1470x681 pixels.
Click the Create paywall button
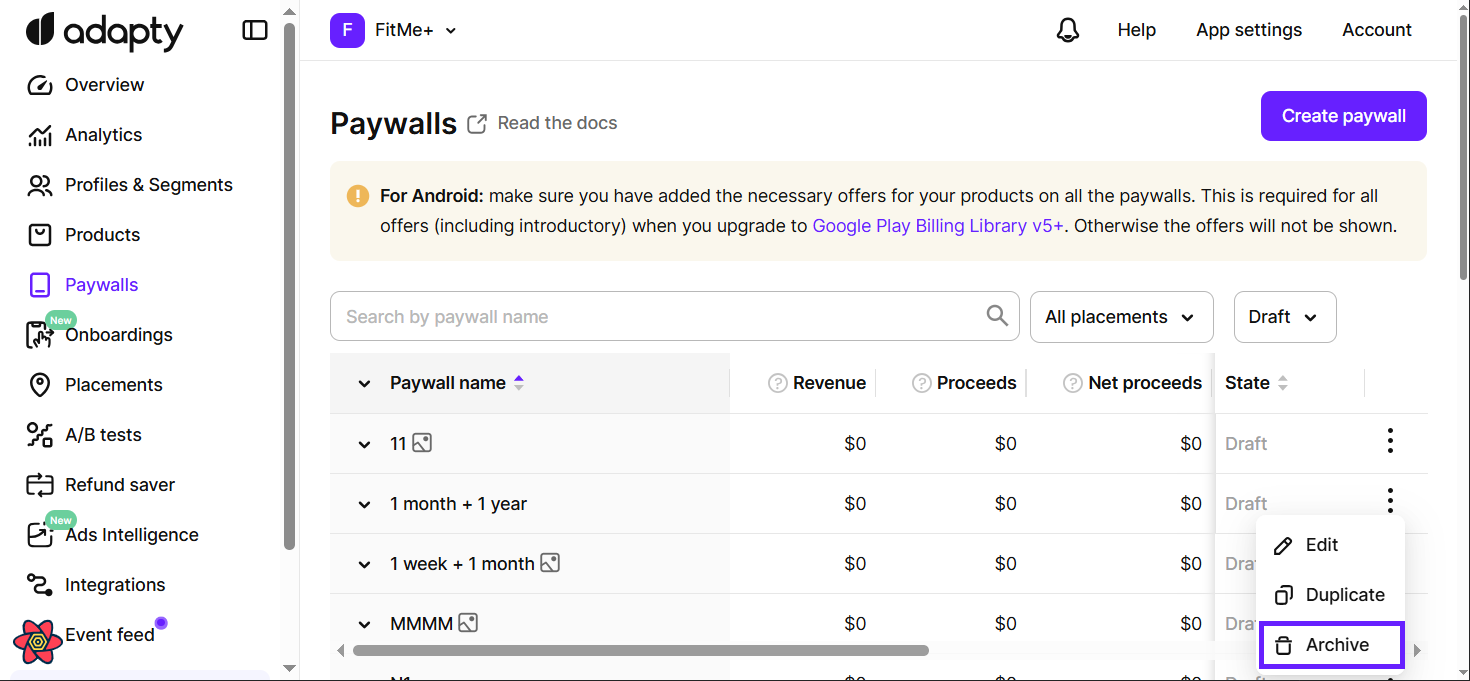tap(1343, 116)
